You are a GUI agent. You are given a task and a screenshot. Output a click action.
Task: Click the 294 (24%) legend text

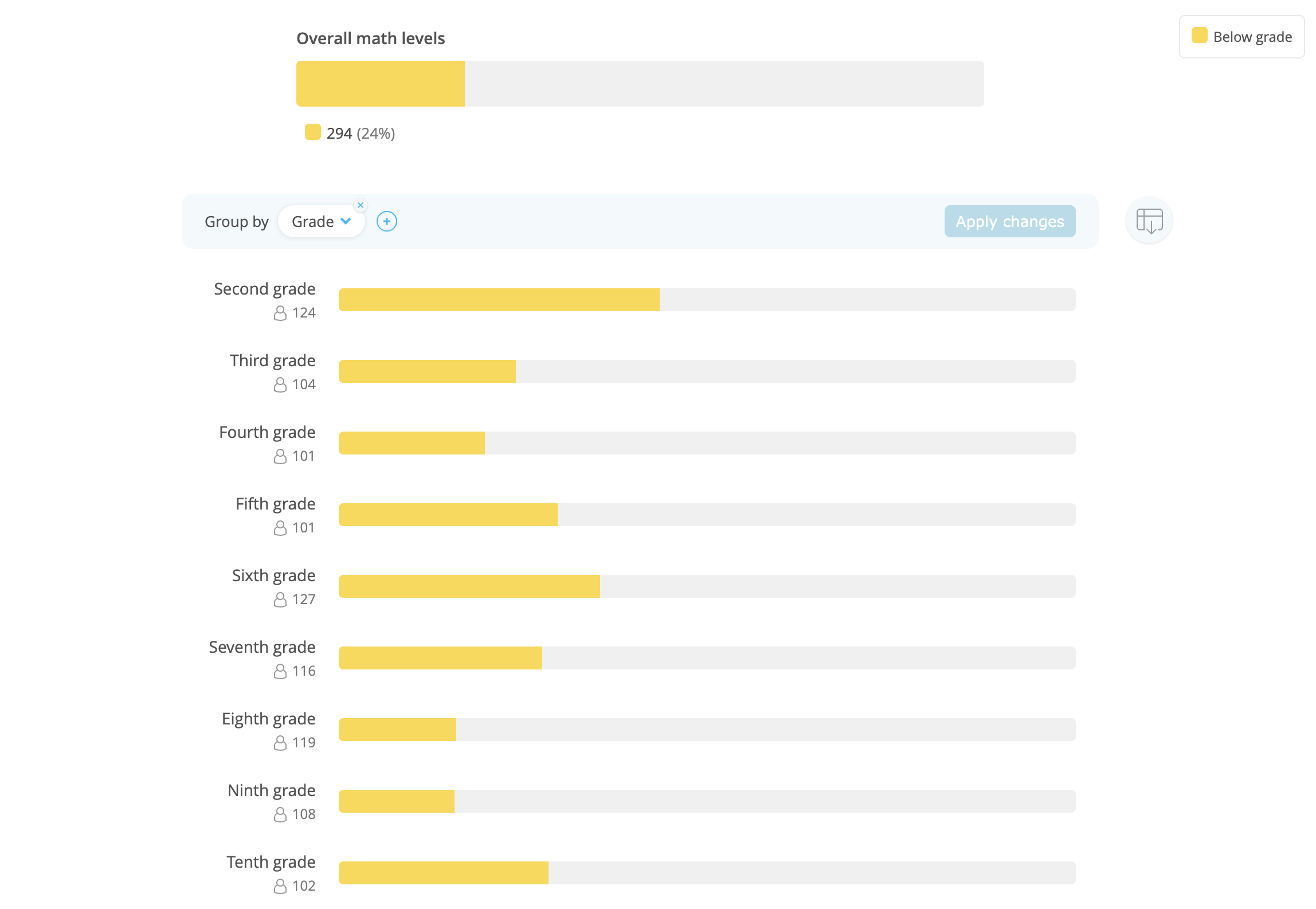pyautogui.click(x=361, y=132)
